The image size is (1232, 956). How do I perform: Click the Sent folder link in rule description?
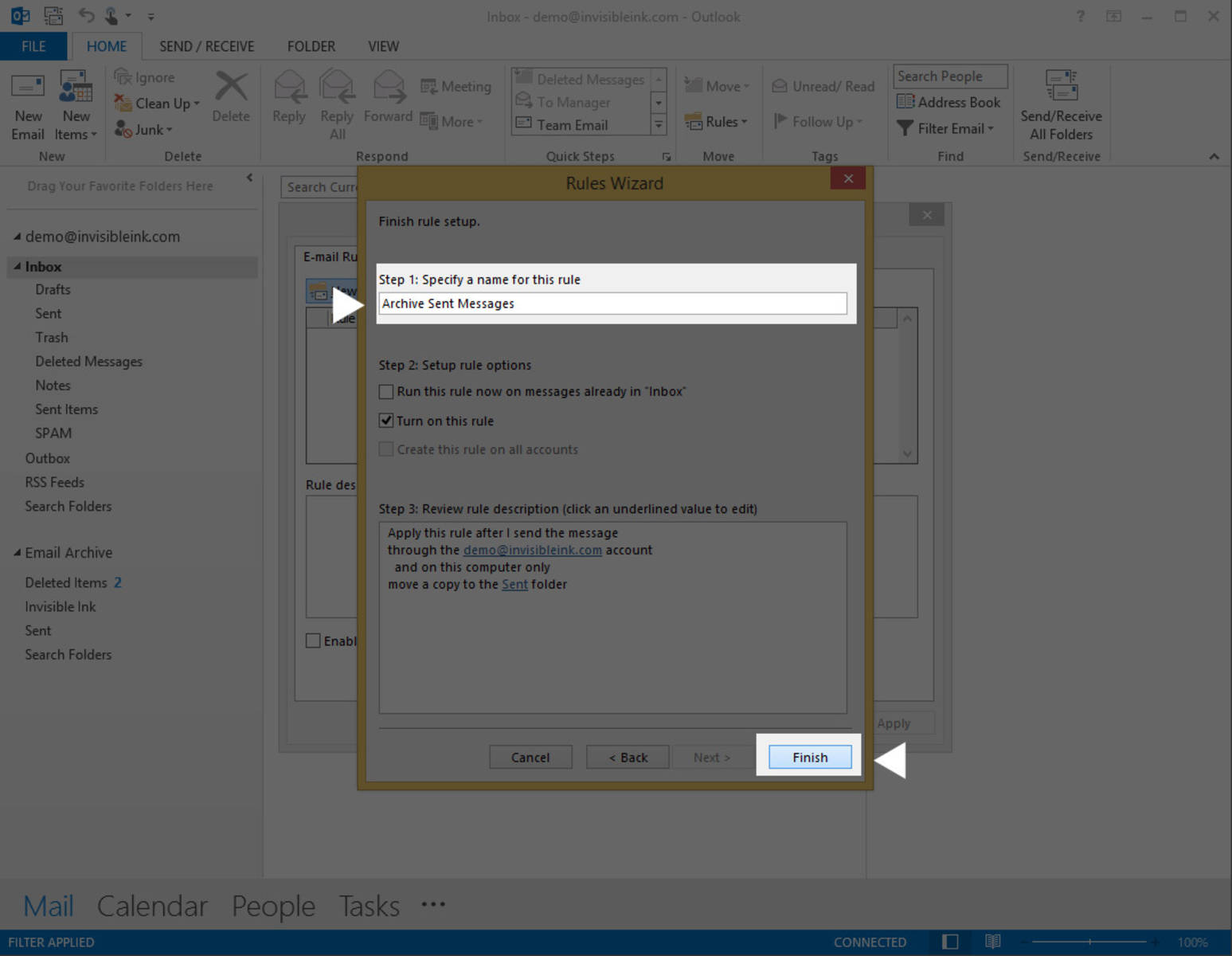point(514,584)
